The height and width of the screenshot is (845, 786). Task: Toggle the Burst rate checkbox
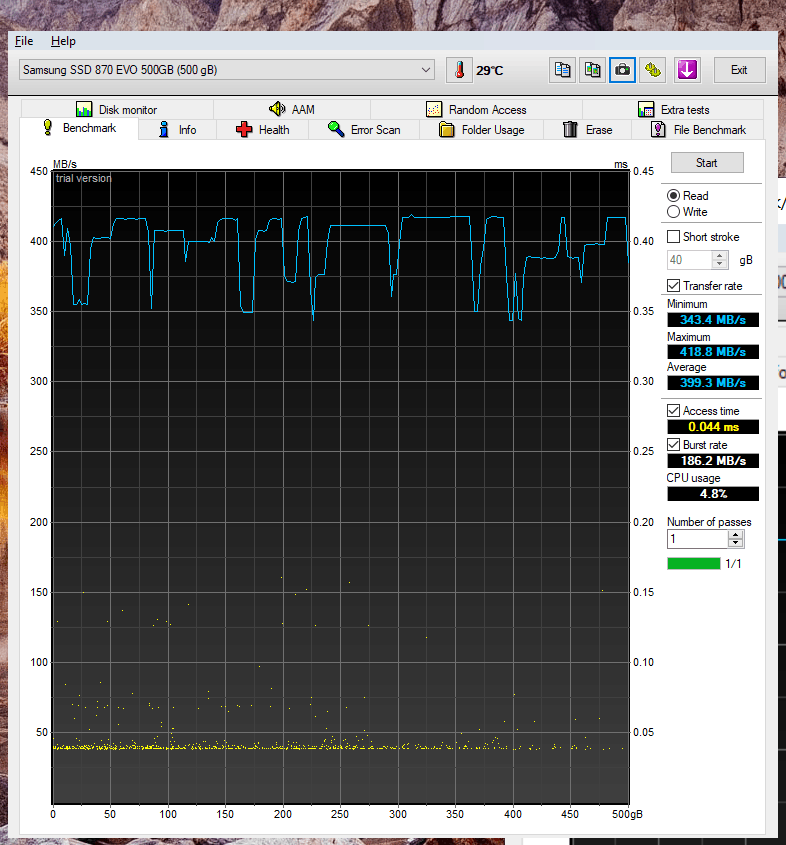[673, 445]
